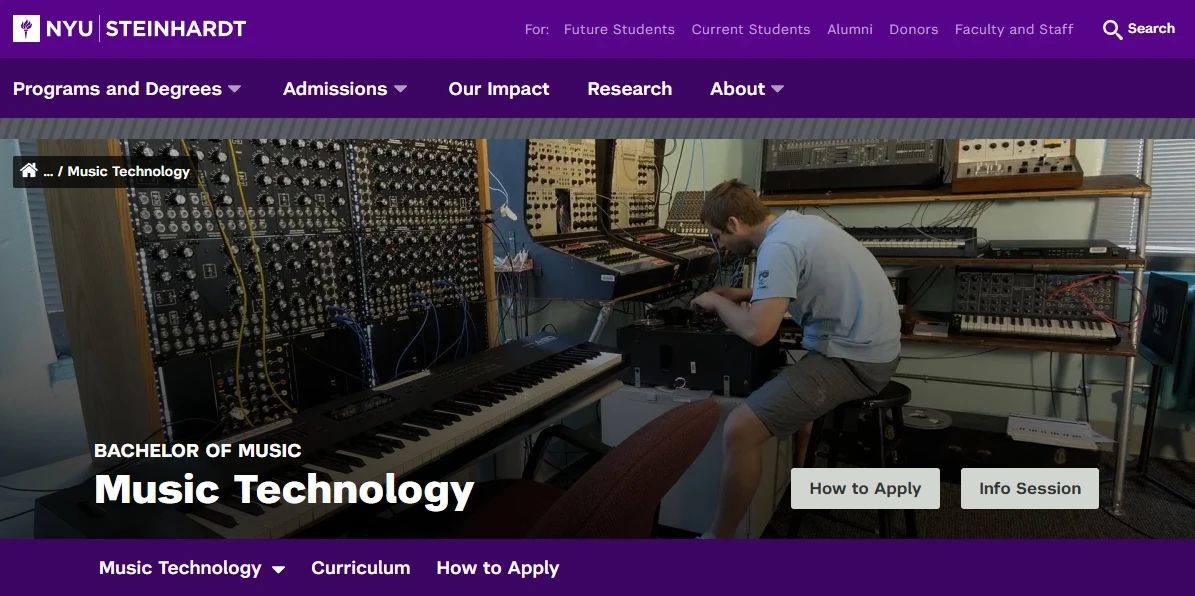Click the search magnifying glass icon
This screenshot has width=1195, height=596.
[x=1112, y=30]
